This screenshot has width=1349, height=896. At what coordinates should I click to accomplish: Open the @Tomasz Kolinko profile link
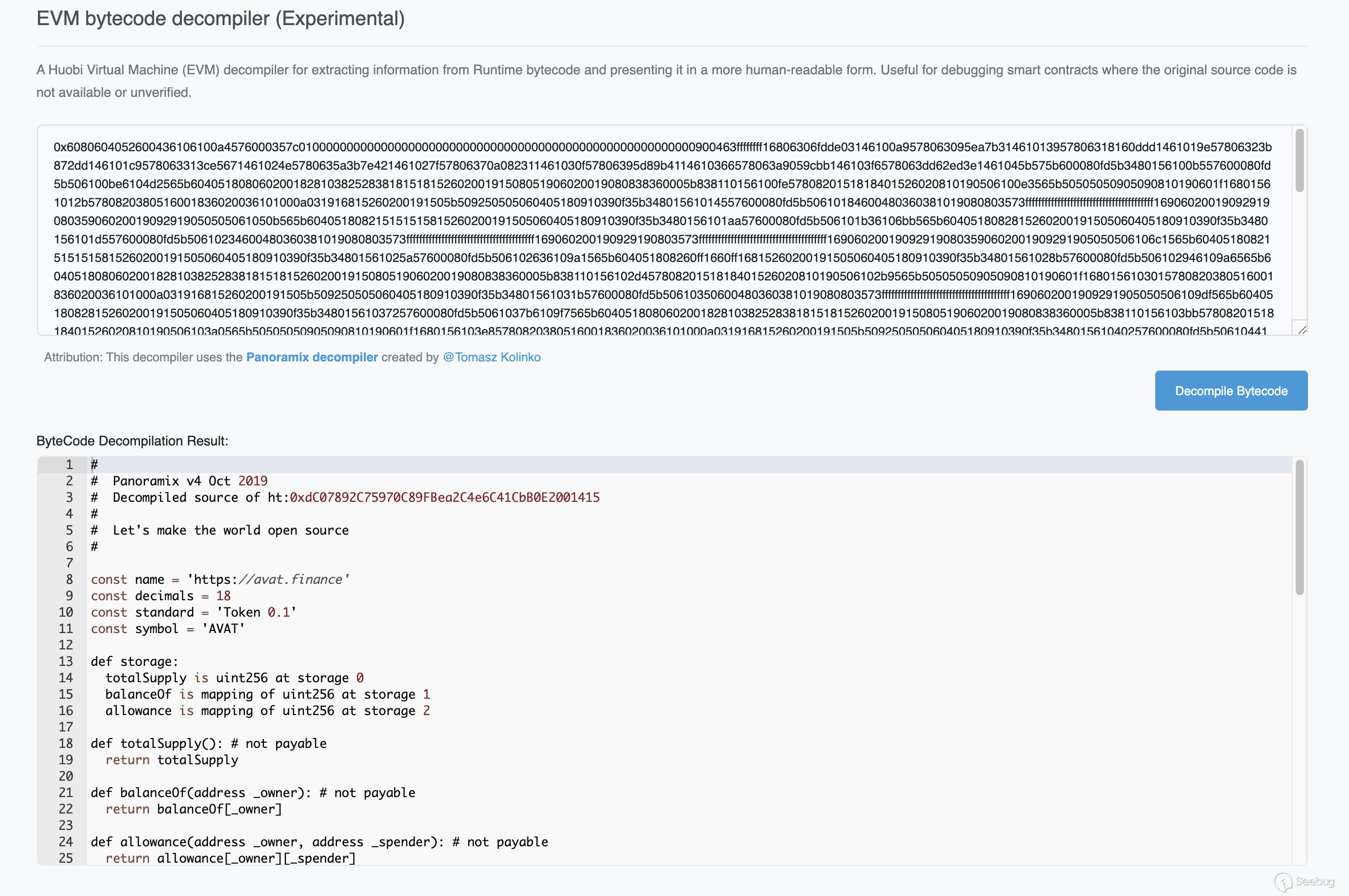point(492,357)
